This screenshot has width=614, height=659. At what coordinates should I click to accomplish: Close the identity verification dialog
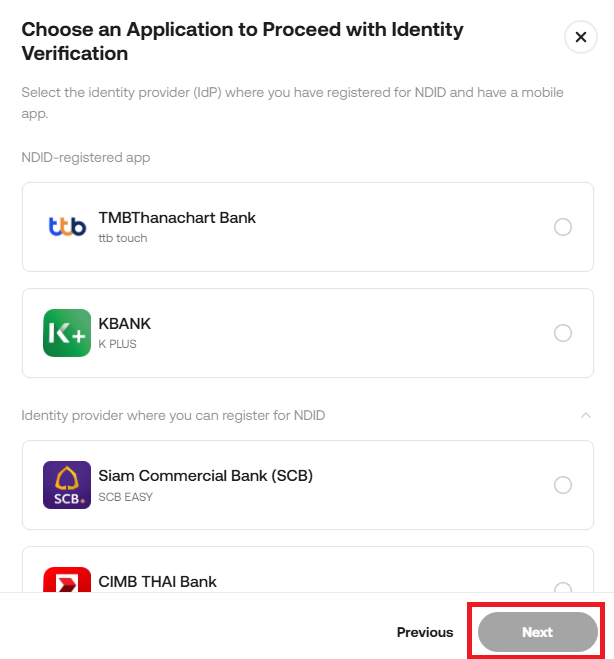pos(580,38)
